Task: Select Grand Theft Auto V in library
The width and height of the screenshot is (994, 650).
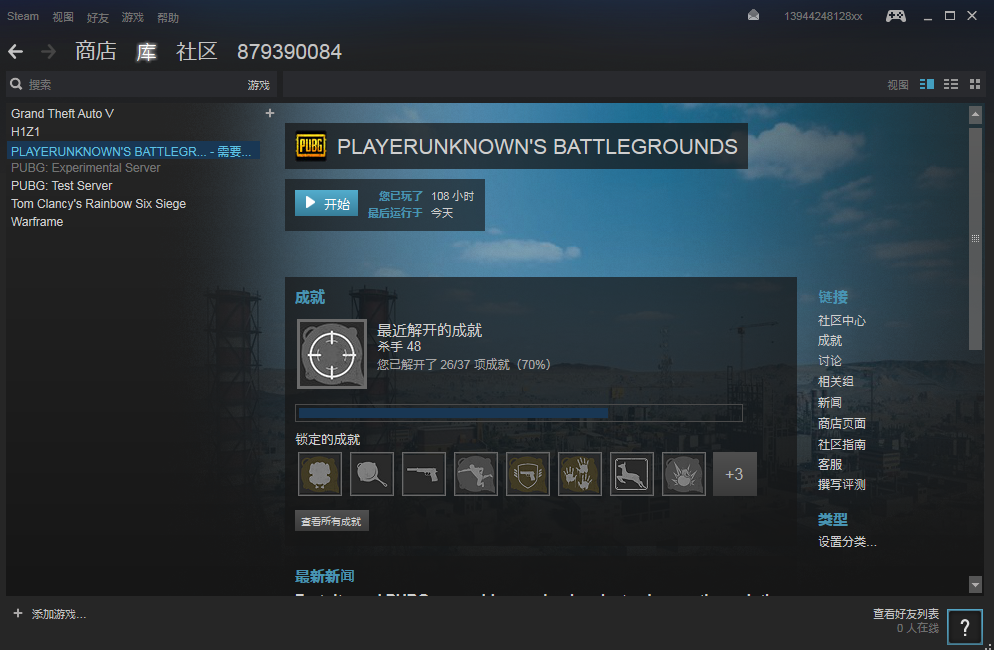Action: click(62, 114)
